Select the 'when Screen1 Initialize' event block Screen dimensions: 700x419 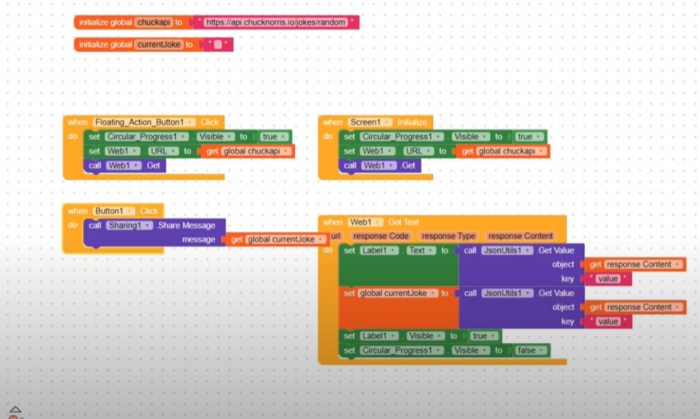(332, 121)
